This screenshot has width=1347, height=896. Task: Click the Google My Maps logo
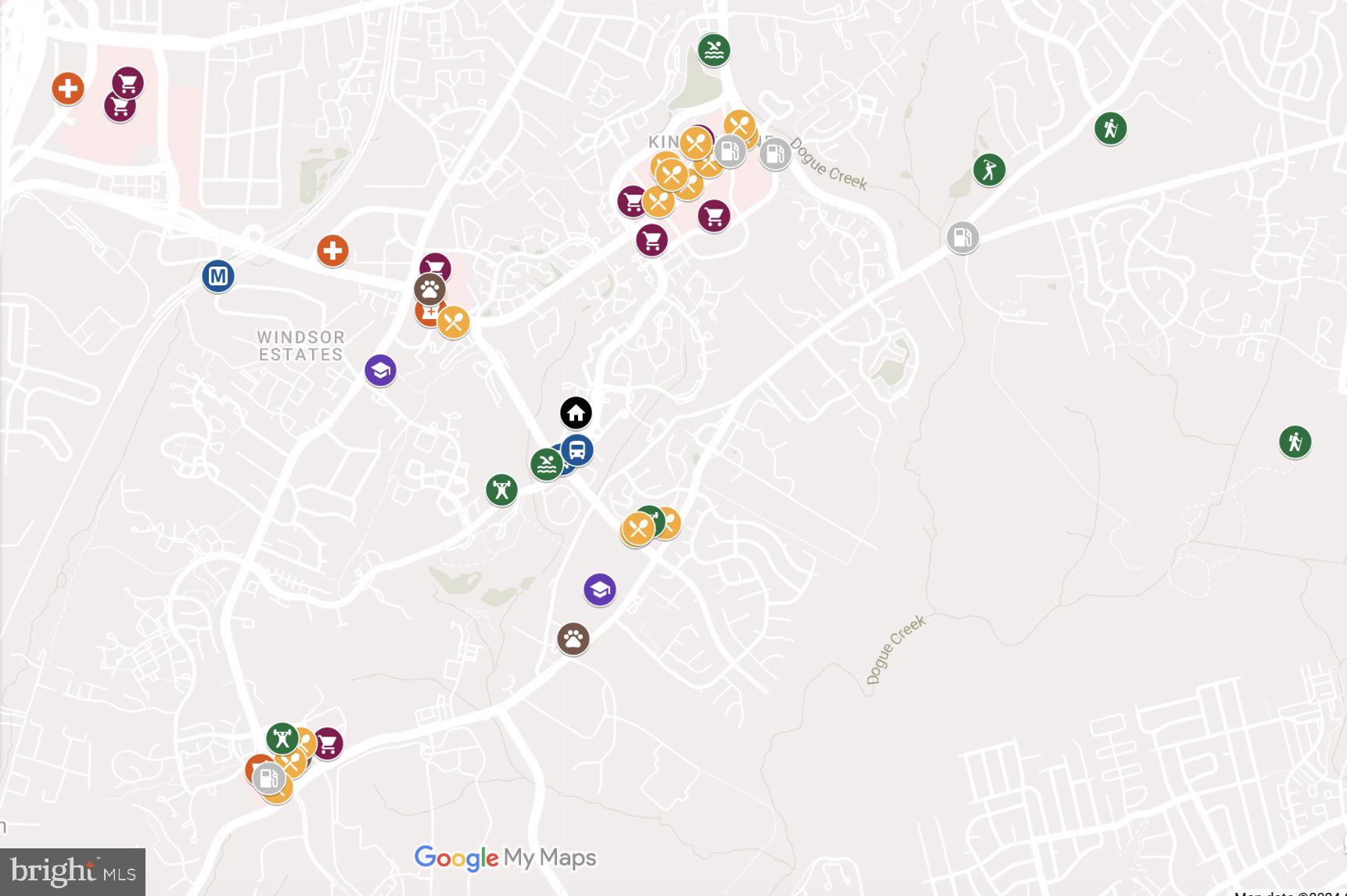coord(505,858)
